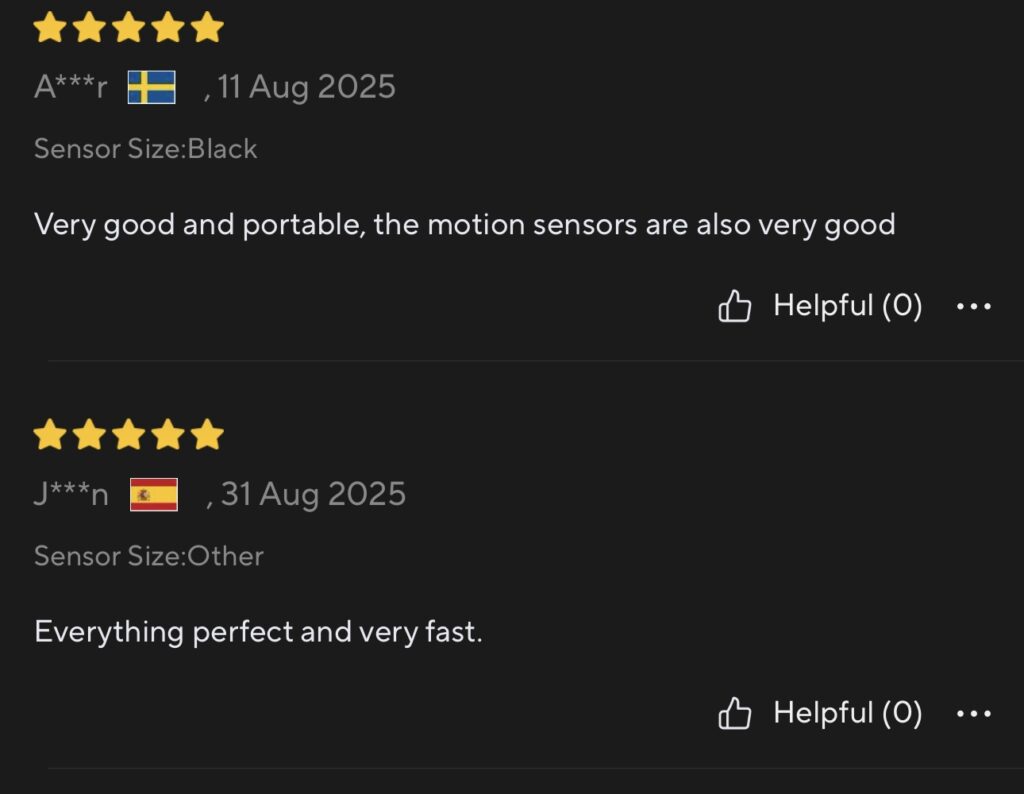Image resolution: width=1024 pixels, height=794 pixels.
Task: Select the reviewer name A***r
Action: point(70,88)
